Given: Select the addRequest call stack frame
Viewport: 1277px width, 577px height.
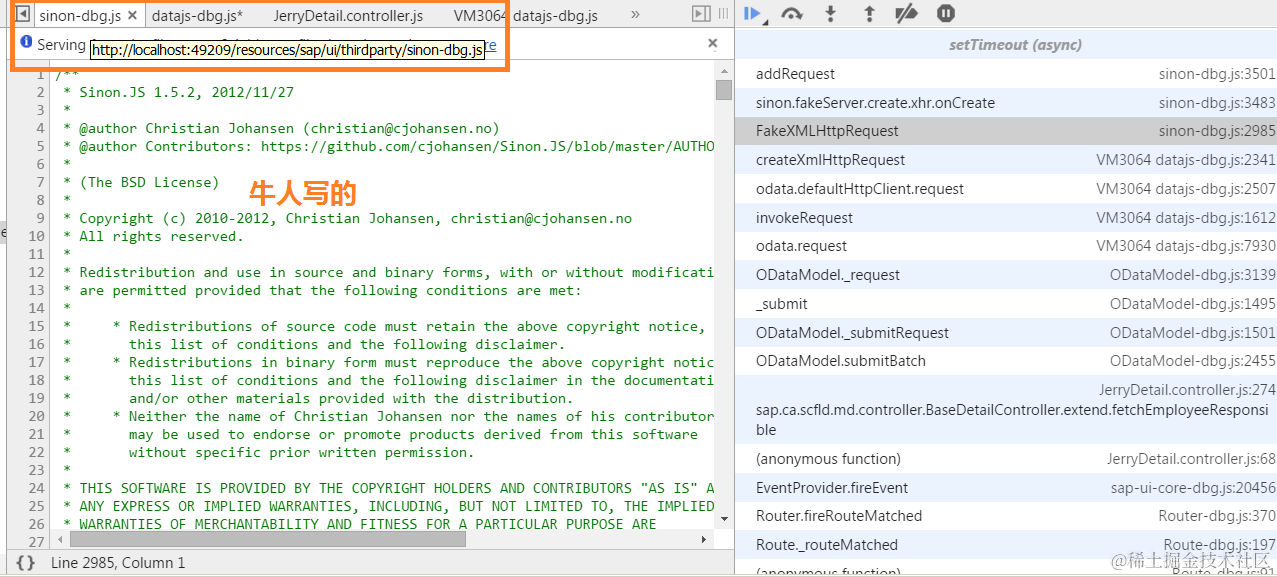Looking at the screenshot, I should click(1005, 74).
